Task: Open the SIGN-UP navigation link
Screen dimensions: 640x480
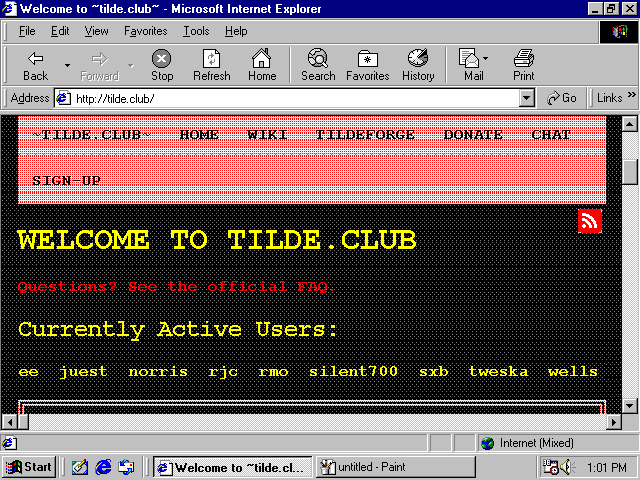Action: [x=66, y=181]
